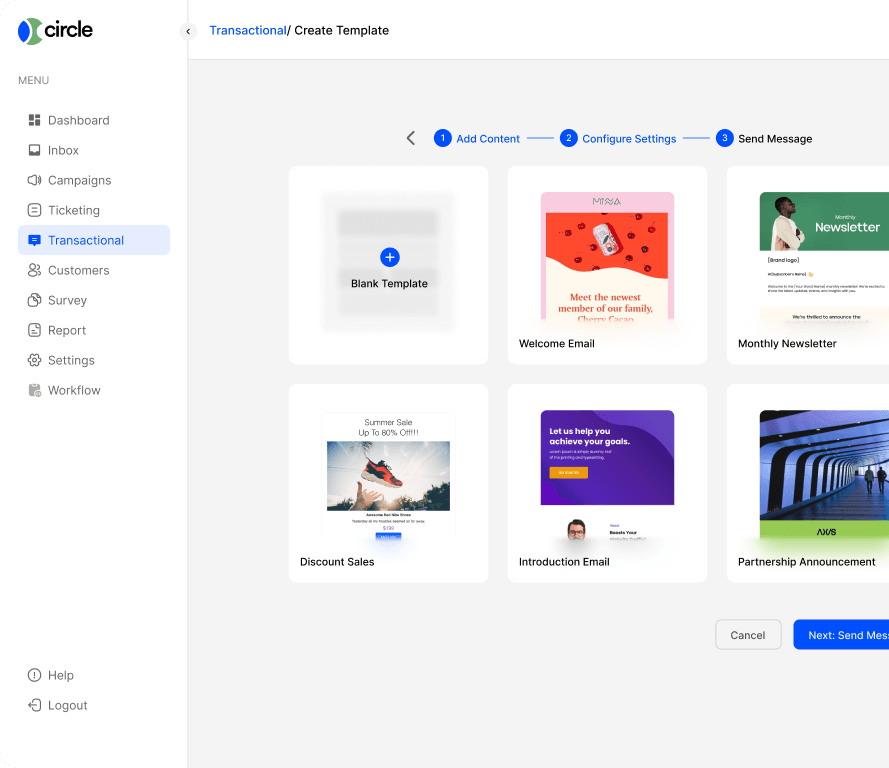The height and width of the screenshot is (768, 889).
Task: Click the Circle logo
Action: point(55,31)
